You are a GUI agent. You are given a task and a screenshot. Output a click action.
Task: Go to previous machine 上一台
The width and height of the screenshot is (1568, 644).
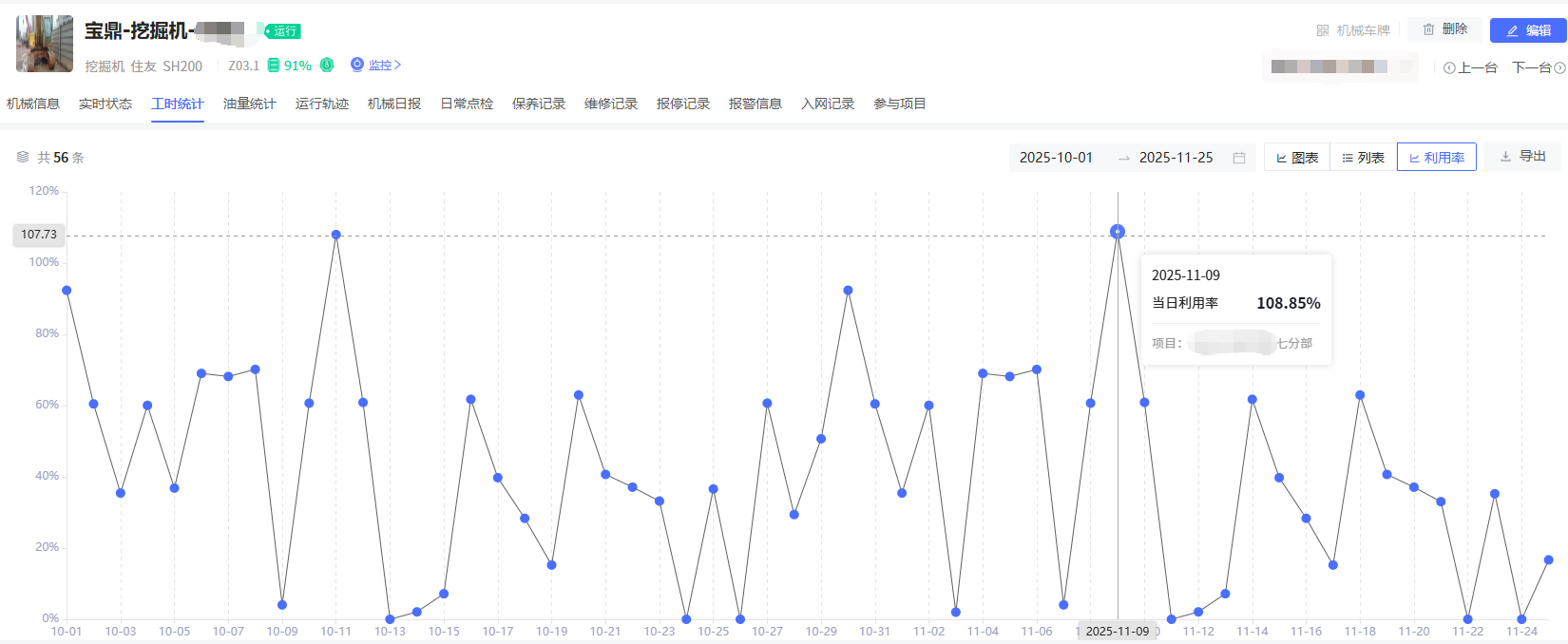click(x=1470, y=67)
